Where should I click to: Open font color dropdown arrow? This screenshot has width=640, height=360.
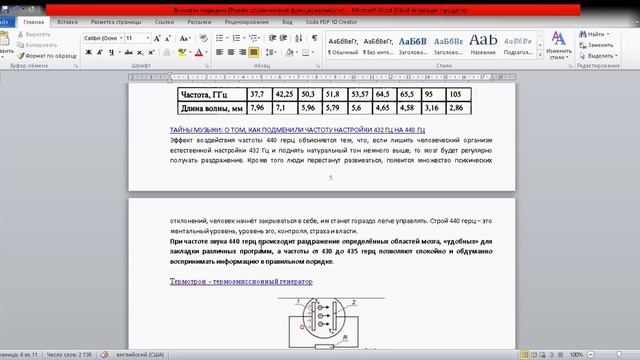[206, 52]
